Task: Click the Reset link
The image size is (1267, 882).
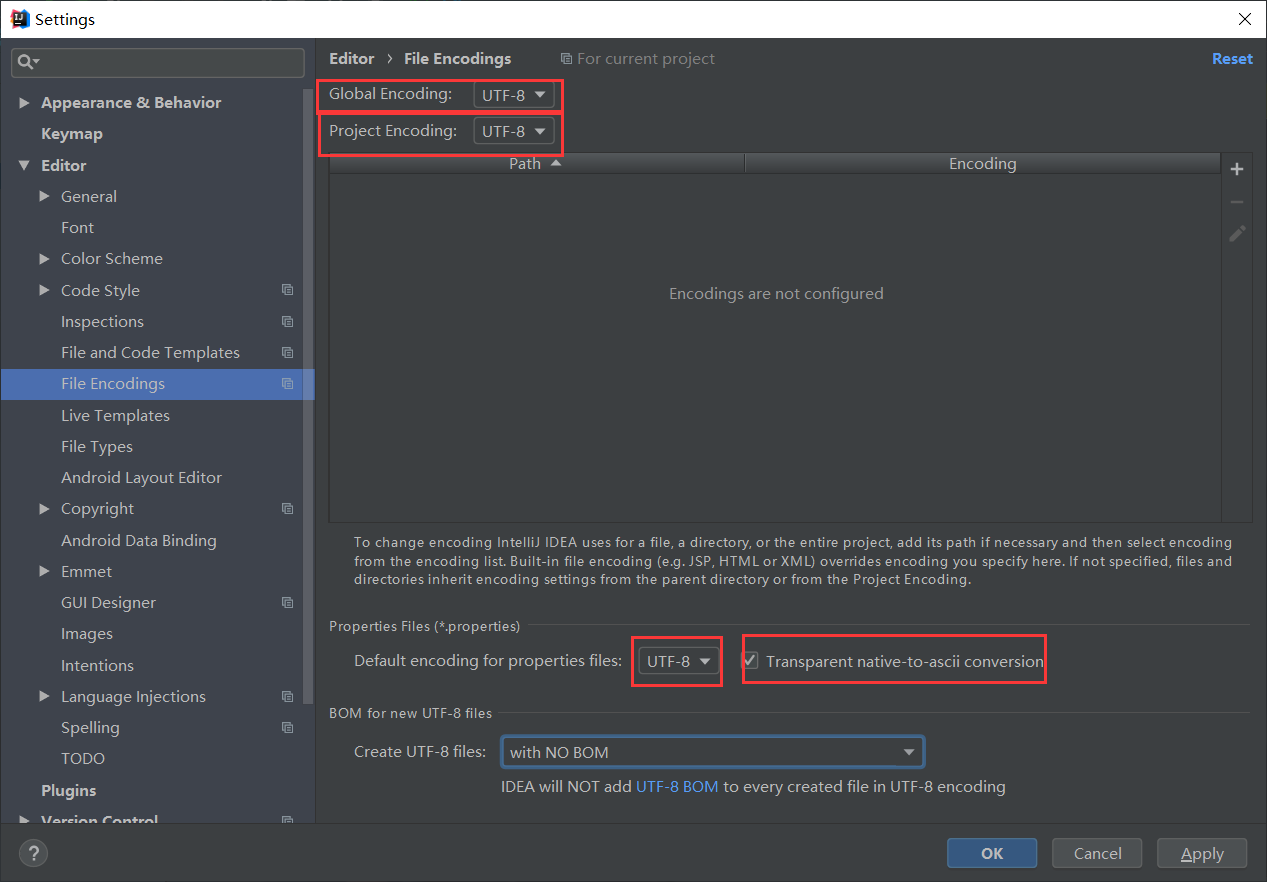Action: point(1232,59)
